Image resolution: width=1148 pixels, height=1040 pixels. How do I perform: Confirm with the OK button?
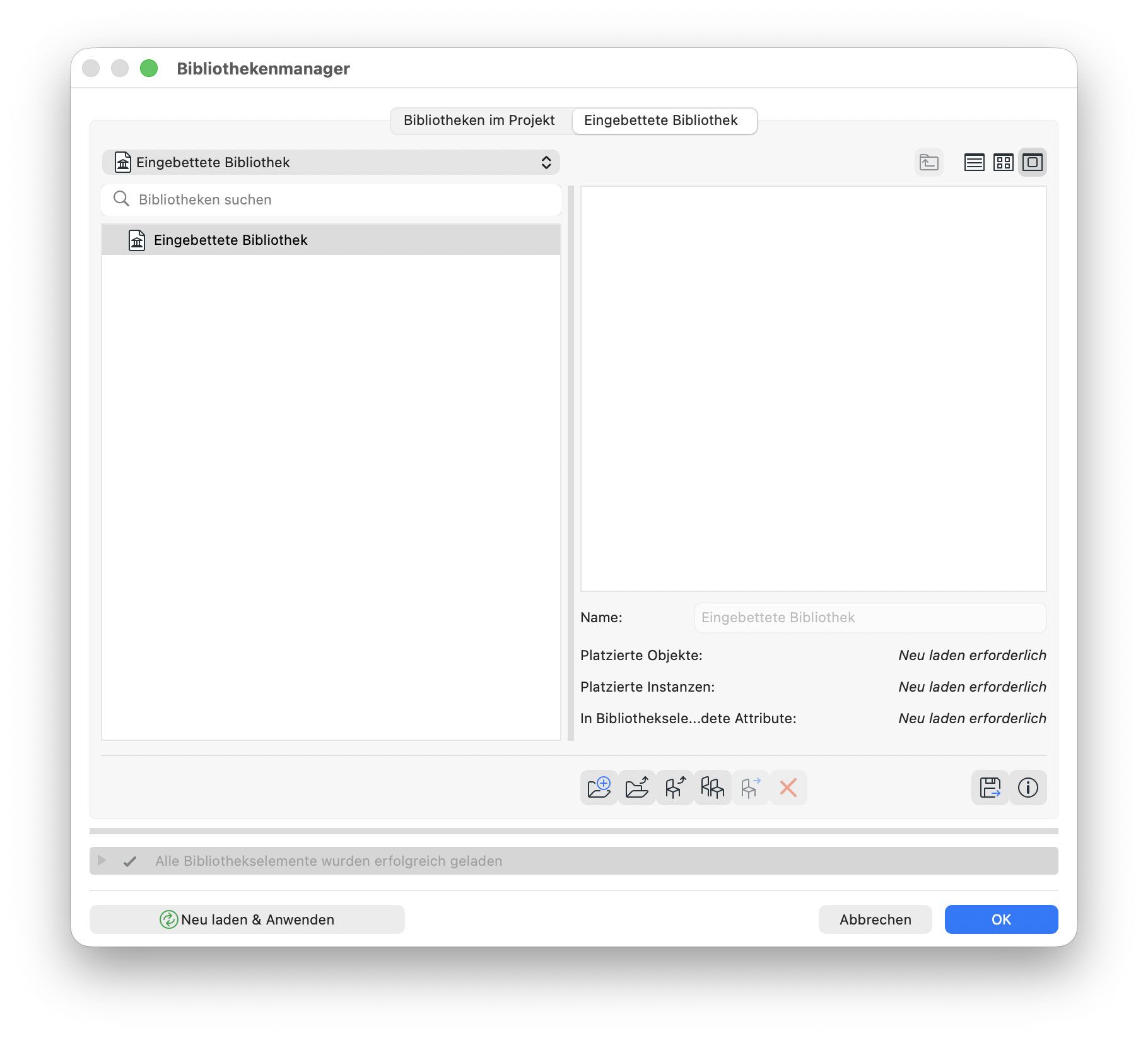pyautogui.click(x=1002, y=919)
